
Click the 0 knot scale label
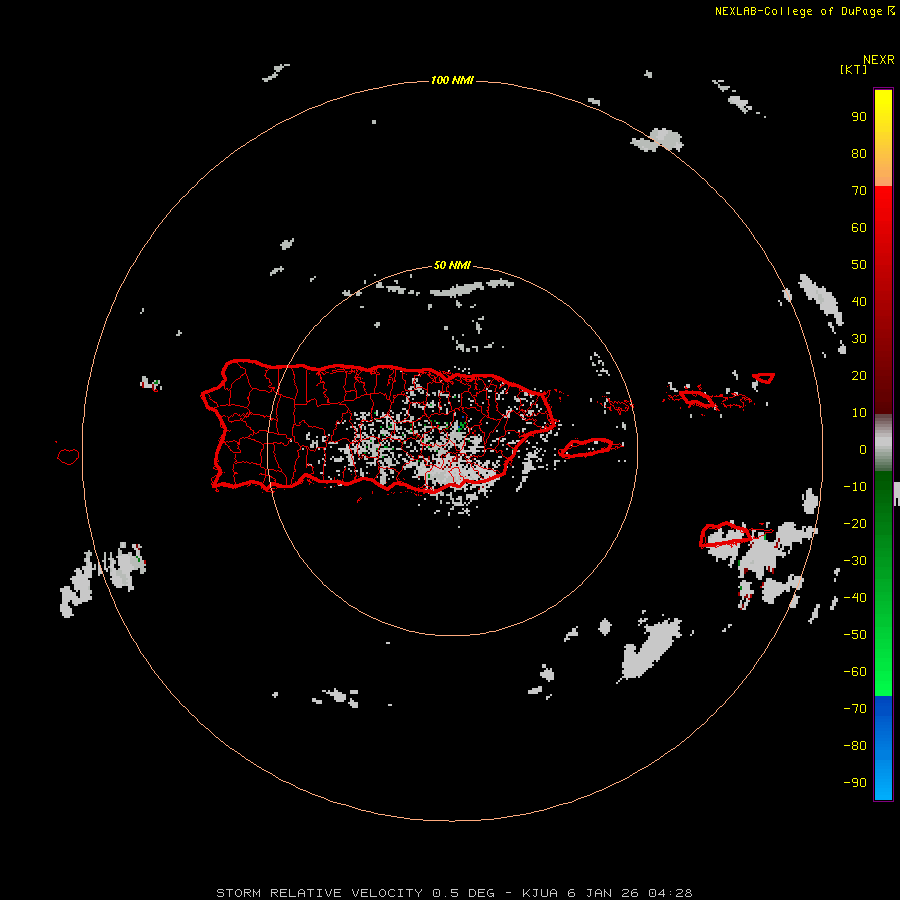click(x=863, y=450)
